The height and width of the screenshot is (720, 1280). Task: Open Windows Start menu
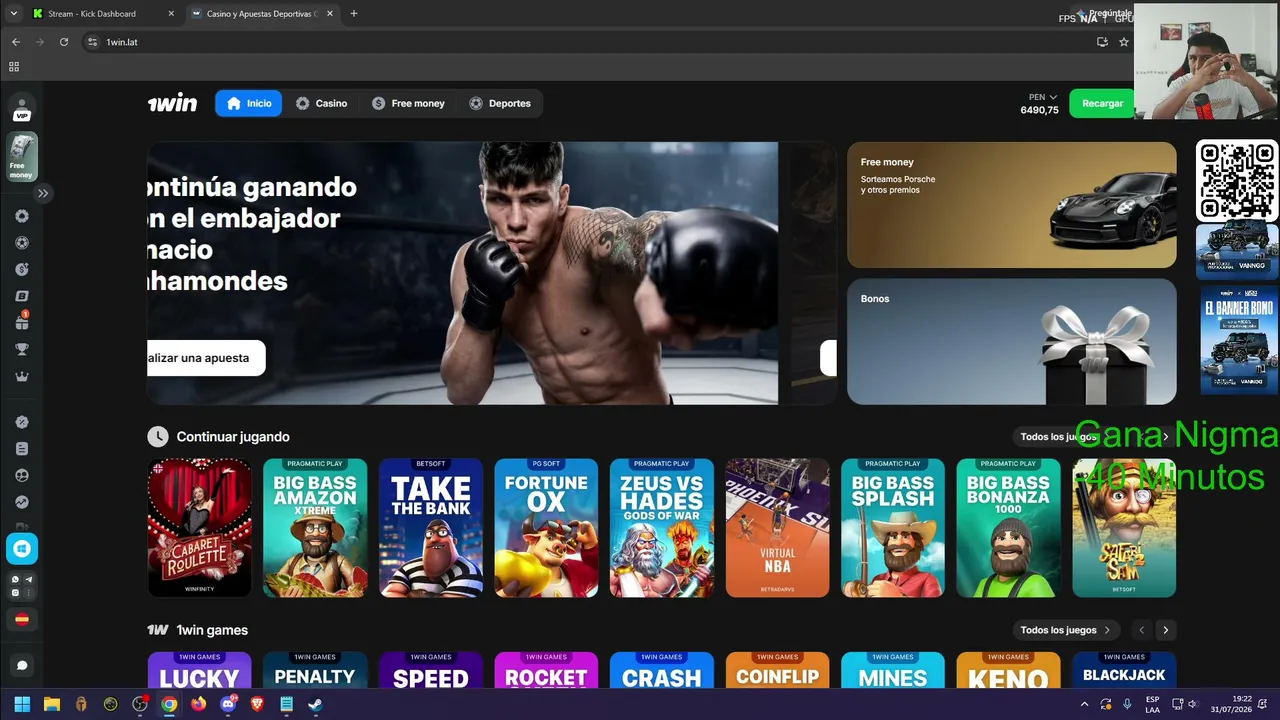pyautogui.click(x=22, y=704)
